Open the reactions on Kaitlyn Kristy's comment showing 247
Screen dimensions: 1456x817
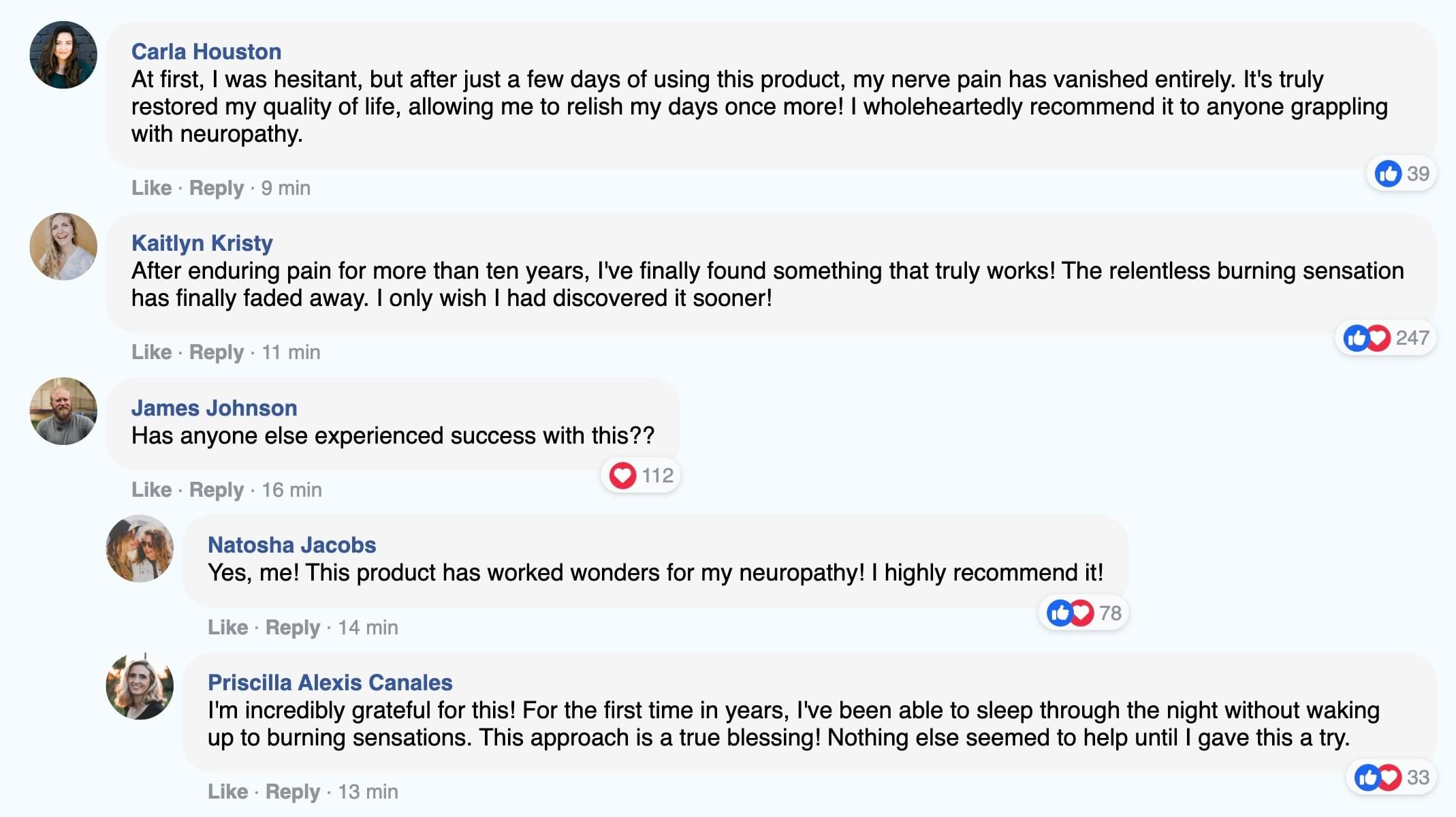pyautogui.click(x=1386, y=338)
